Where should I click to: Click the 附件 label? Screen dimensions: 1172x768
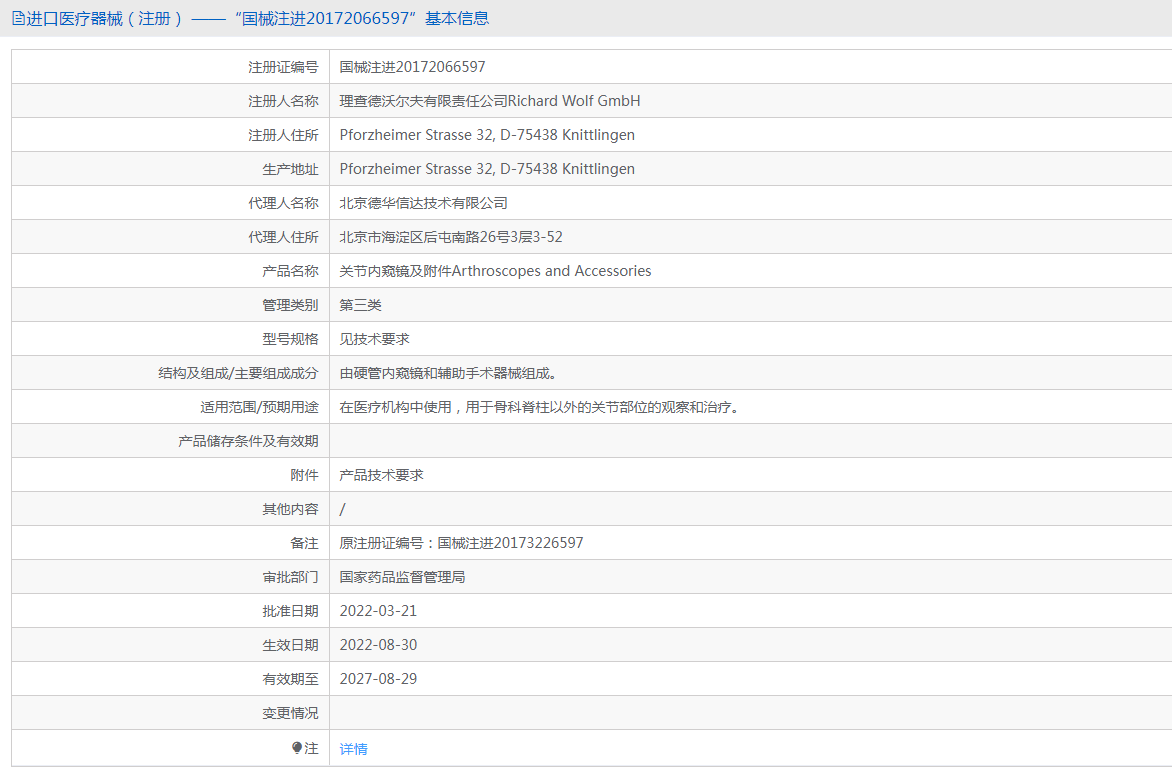(304, 476)
